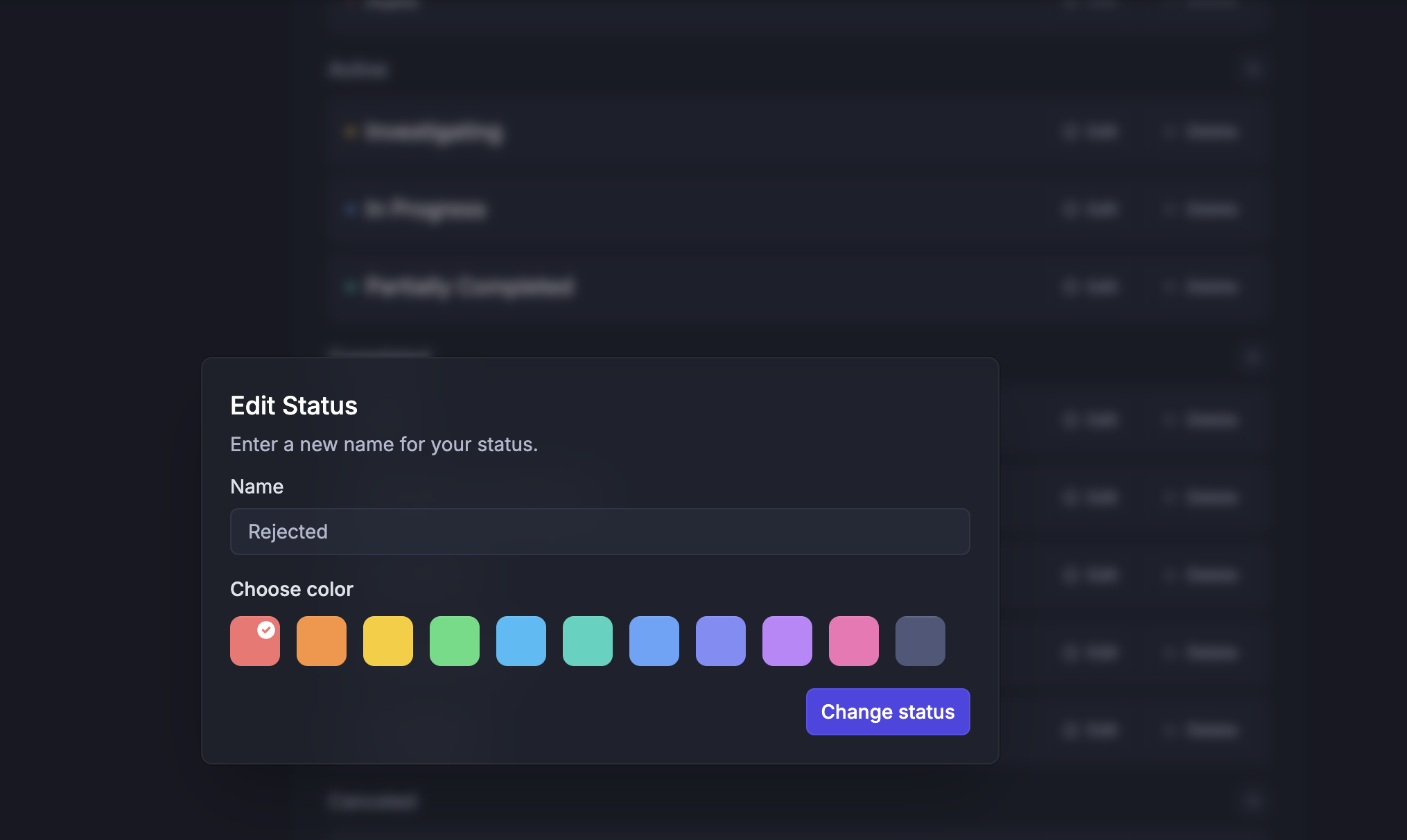Click Edit for the Investigating status
The height and width of the screenshot is (840, 1407).
(x=1090, y=132)
